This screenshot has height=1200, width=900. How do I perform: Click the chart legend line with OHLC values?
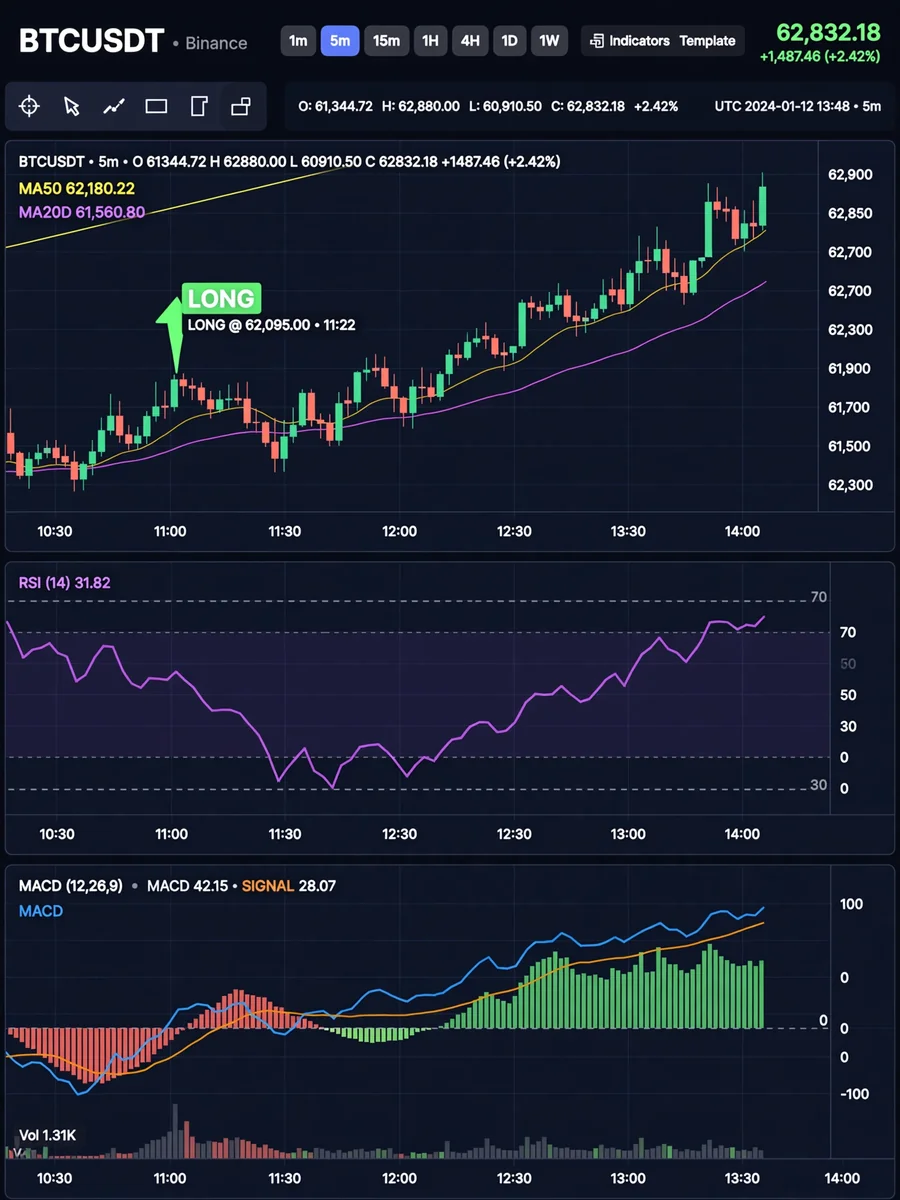pyautogui.click(x=289, y=161)
